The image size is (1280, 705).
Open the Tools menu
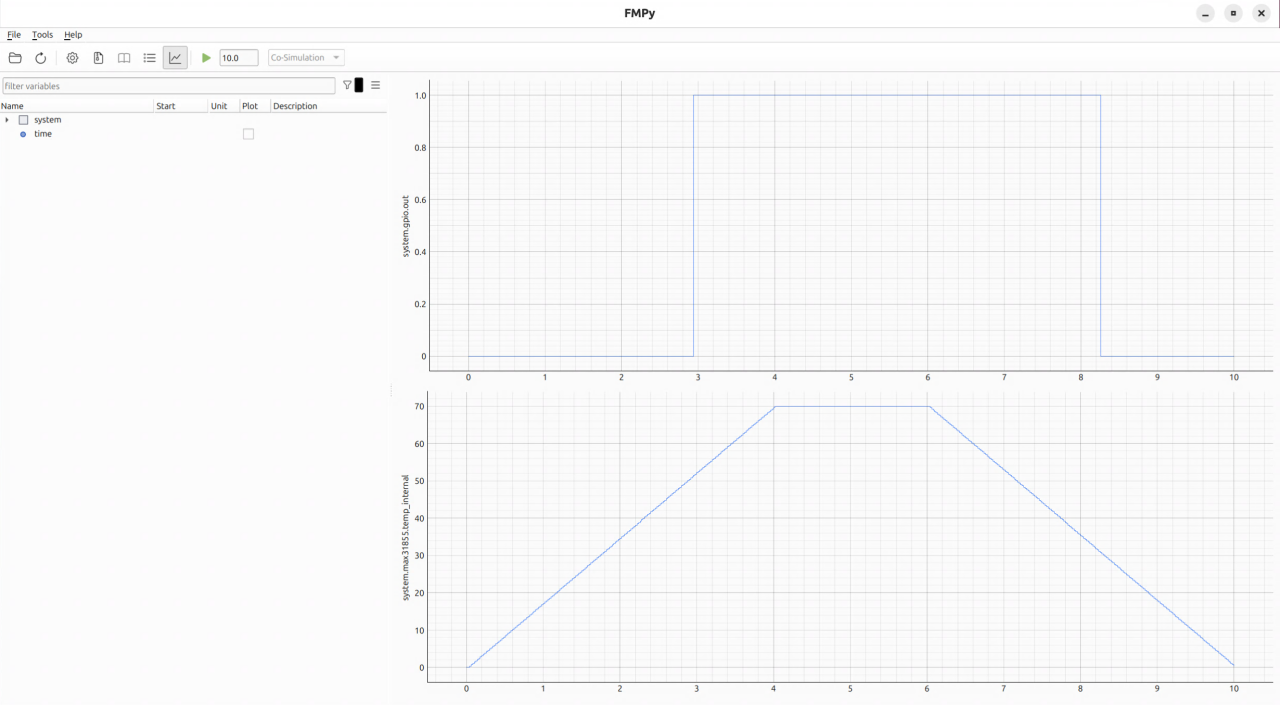[42, 35]
